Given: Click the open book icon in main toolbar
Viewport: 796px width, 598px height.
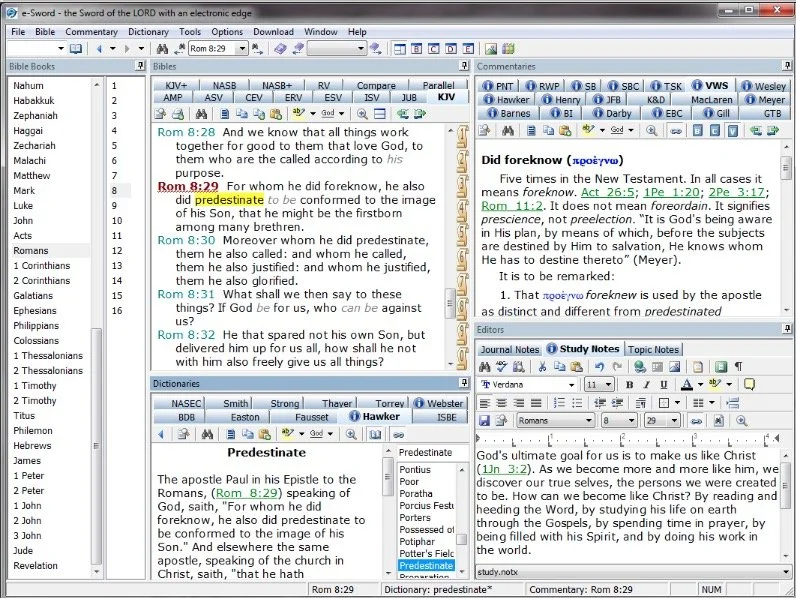Looking at the screenshot, I should (76, 49).
